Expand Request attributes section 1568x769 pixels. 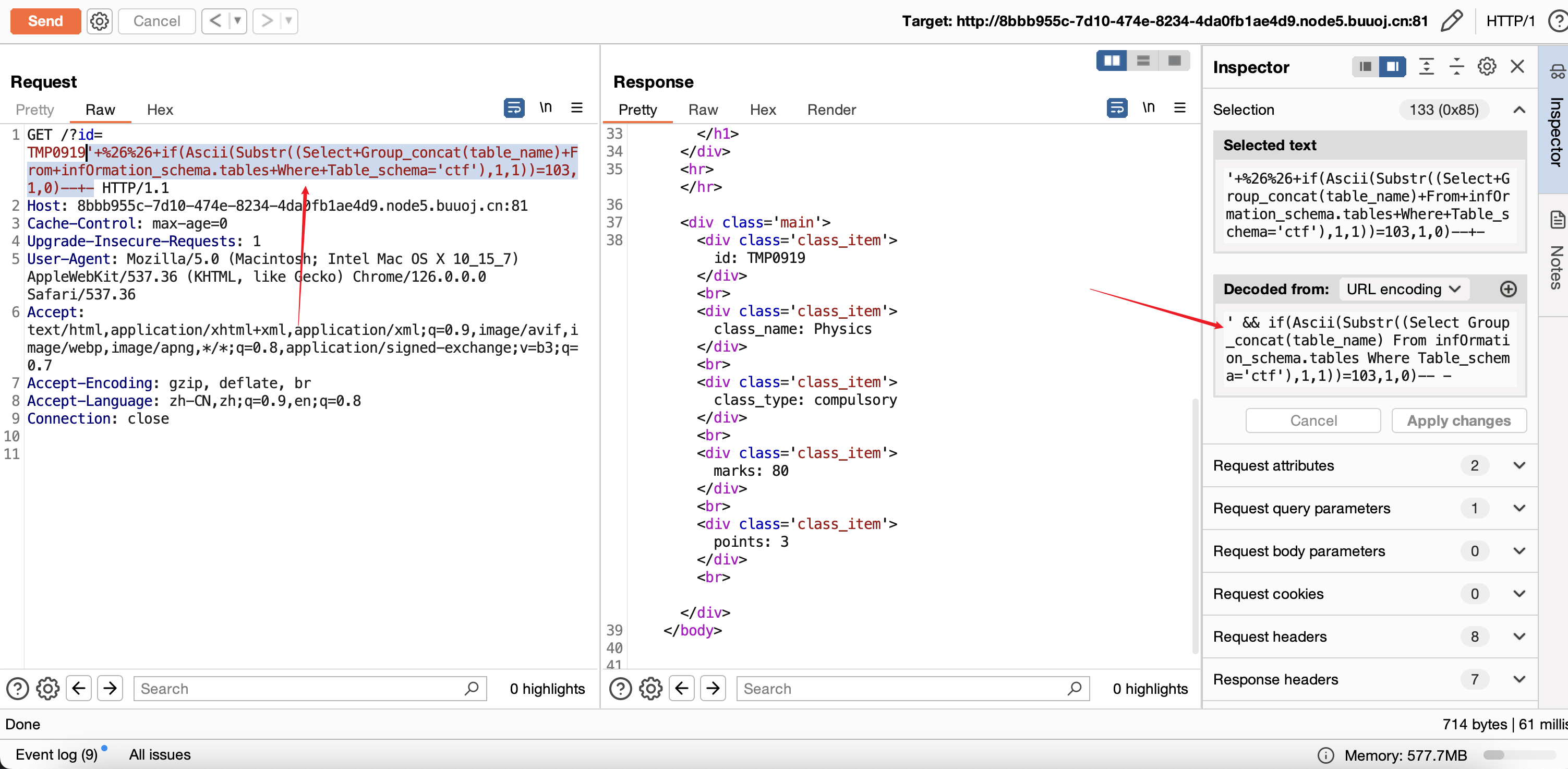pyautogui.click(x=1370, y=466)
